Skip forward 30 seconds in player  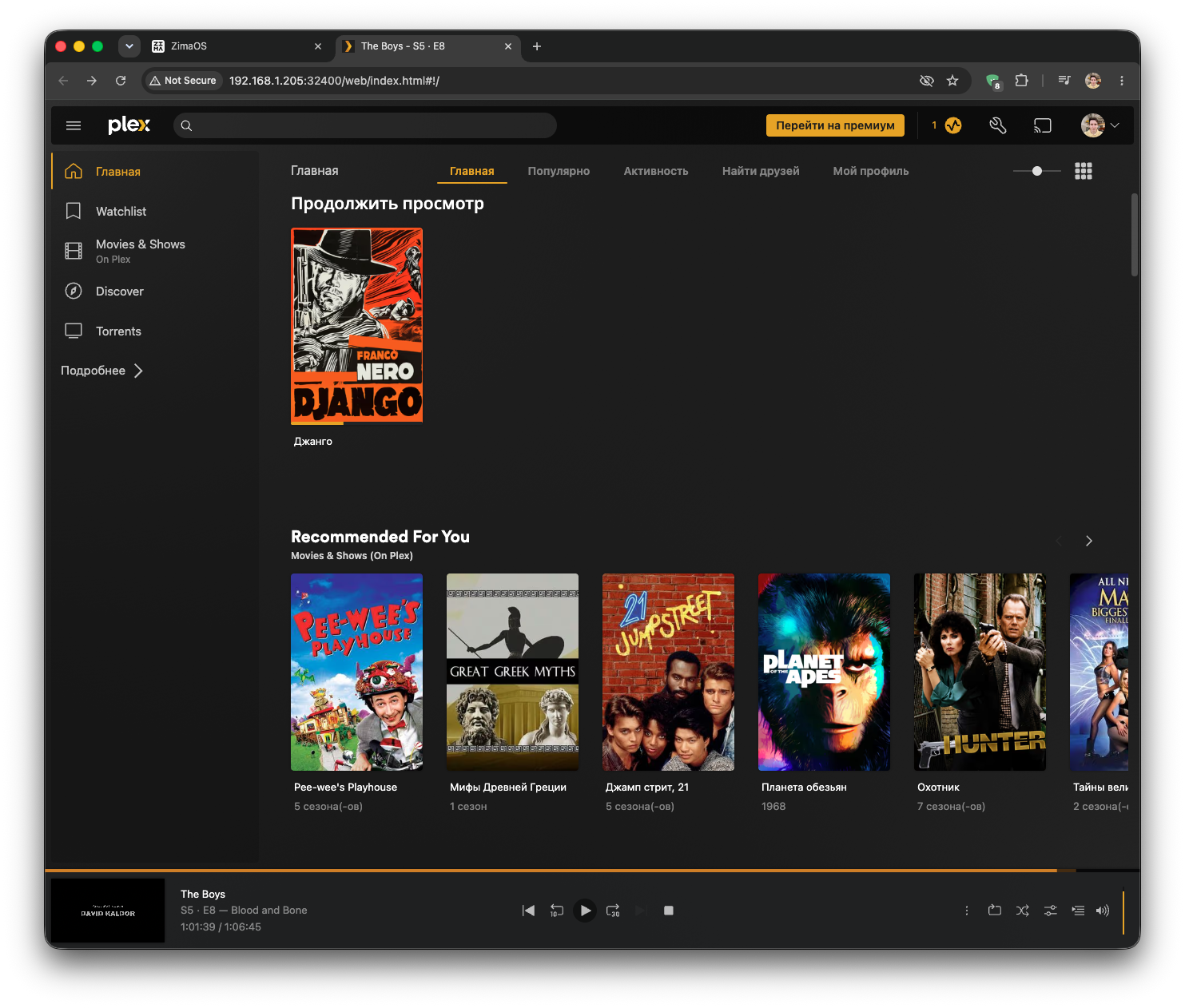[x=613, y=911]
